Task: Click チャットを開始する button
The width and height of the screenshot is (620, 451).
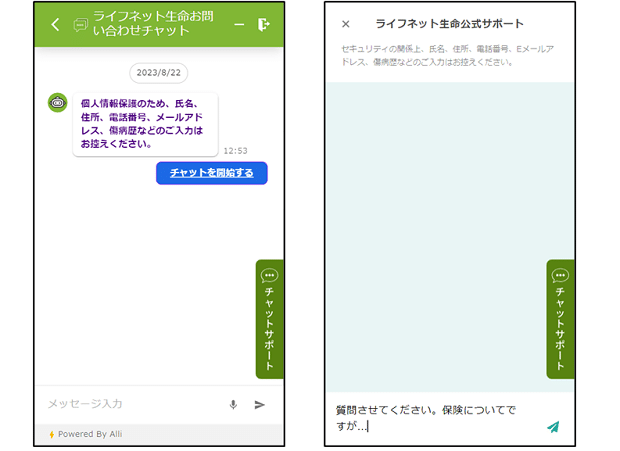Action: pyautogui.click(x=212, y=173)
